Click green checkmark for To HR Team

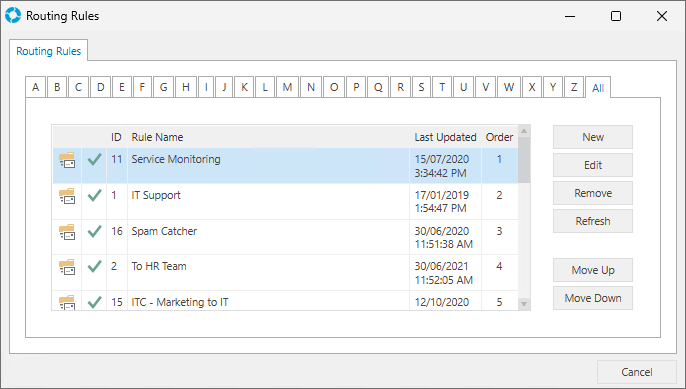click(94, 266)
